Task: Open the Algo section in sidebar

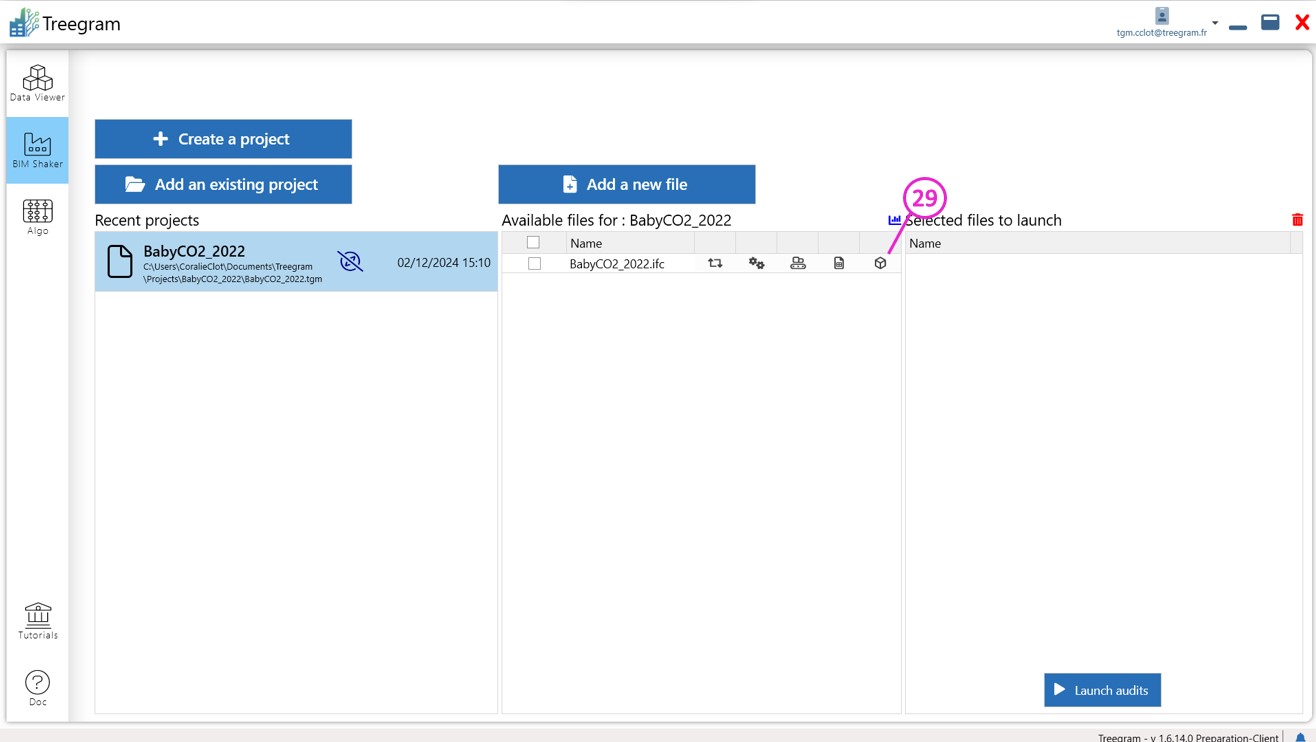Action: coord(37,217)
